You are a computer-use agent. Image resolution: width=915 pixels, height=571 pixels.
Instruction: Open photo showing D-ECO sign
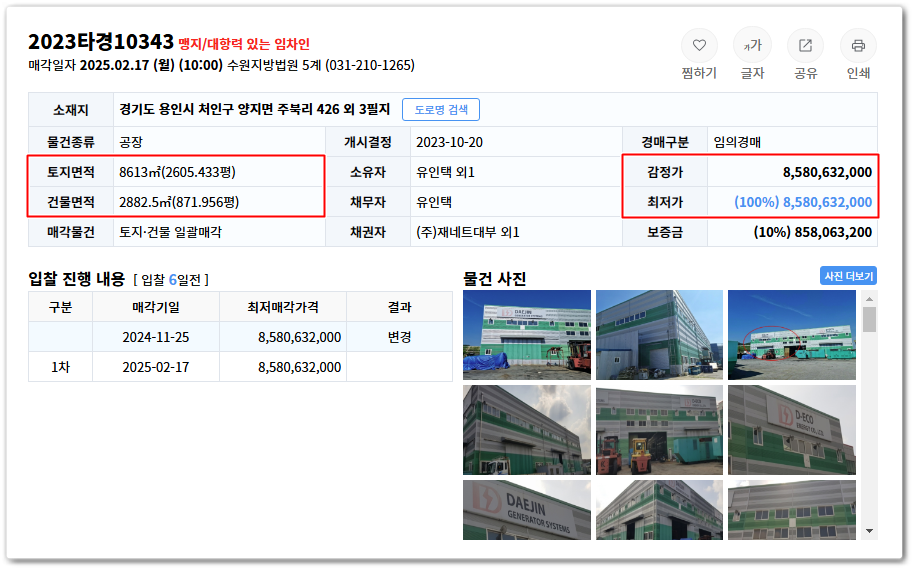792,430
